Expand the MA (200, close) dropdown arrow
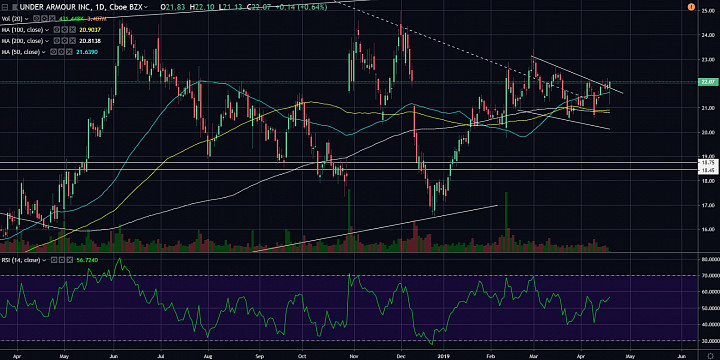The height and width of the screenshot is (360, 720). [47, 41]
